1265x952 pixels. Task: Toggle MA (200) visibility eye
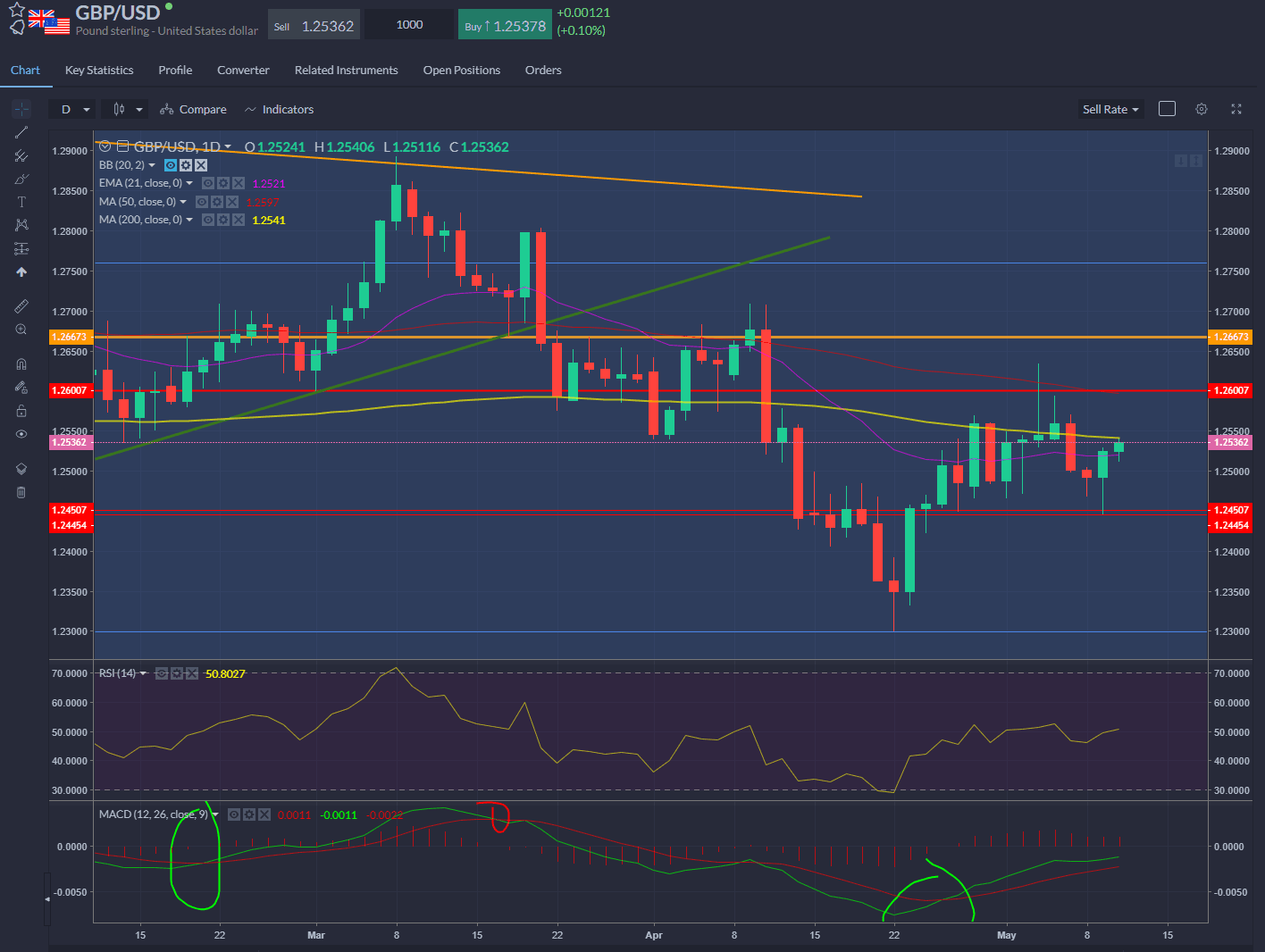208,220
